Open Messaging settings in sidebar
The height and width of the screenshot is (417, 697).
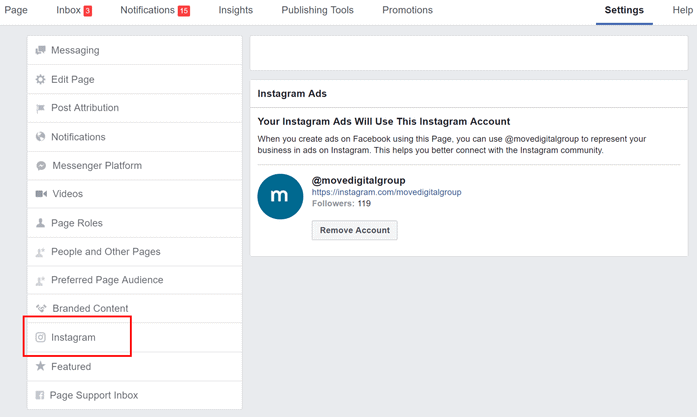(135, 50)
